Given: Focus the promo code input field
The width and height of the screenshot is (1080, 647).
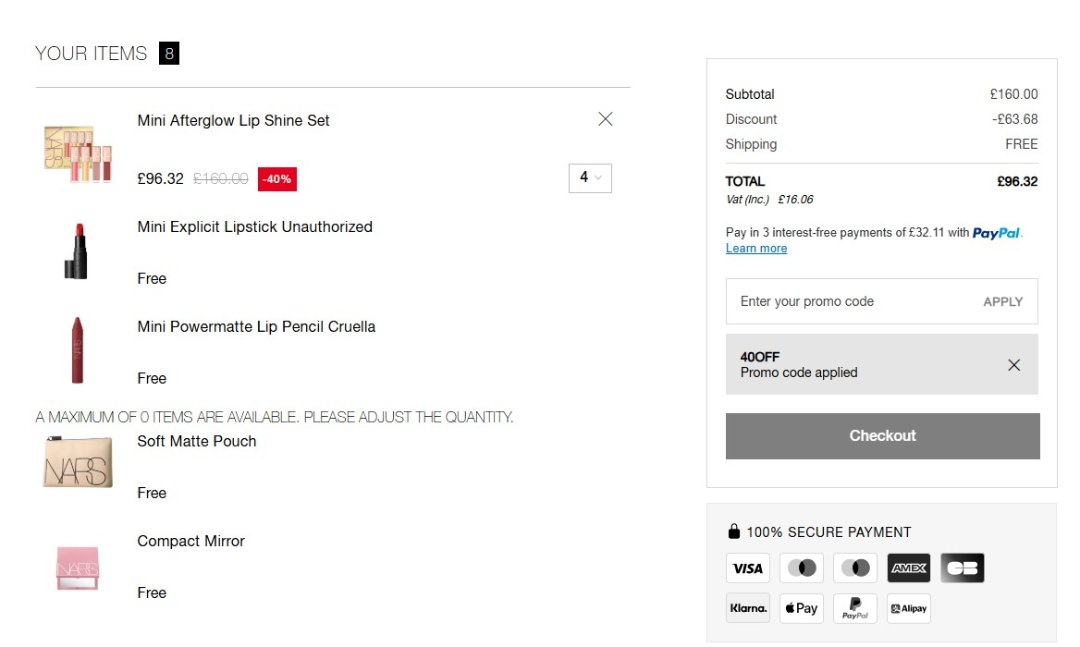Looking at the screenshot, I should coord(850,301).
